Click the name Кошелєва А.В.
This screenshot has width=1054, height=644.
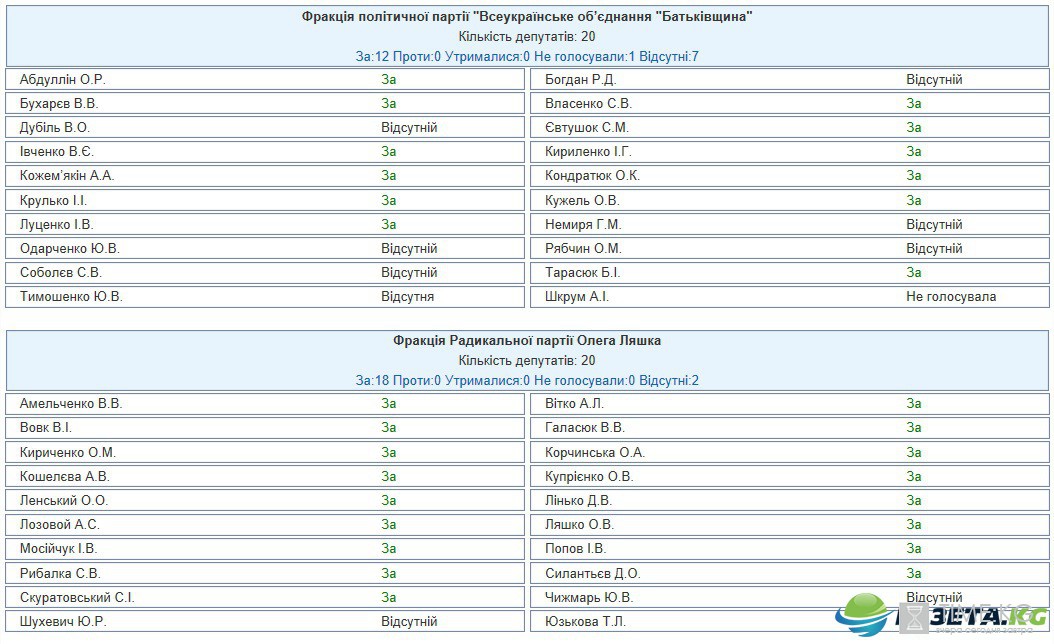pos(65,477)
